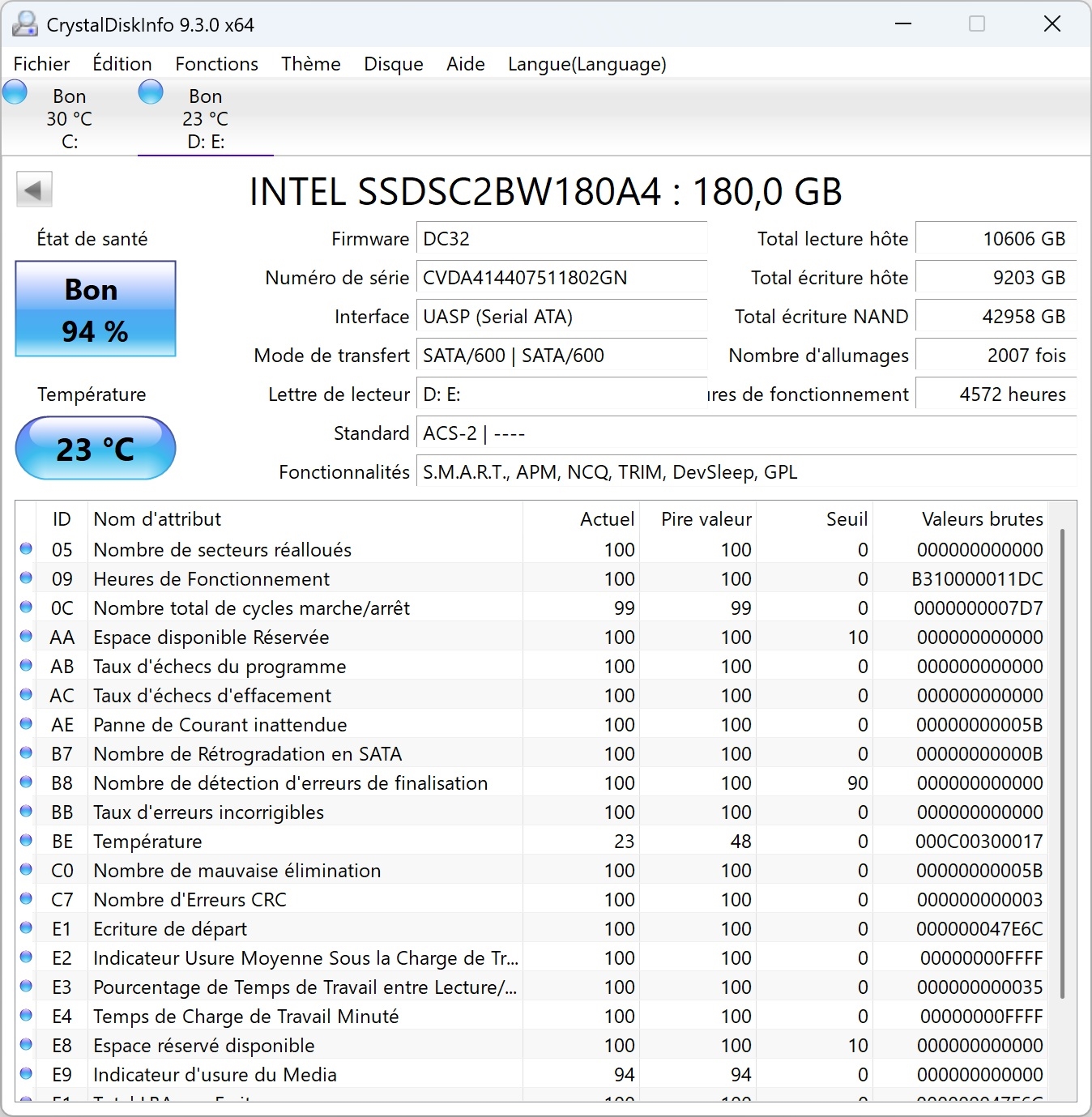
Task: Select the Nombre d'Erreurs CRC row
Action: pos(531,899)
